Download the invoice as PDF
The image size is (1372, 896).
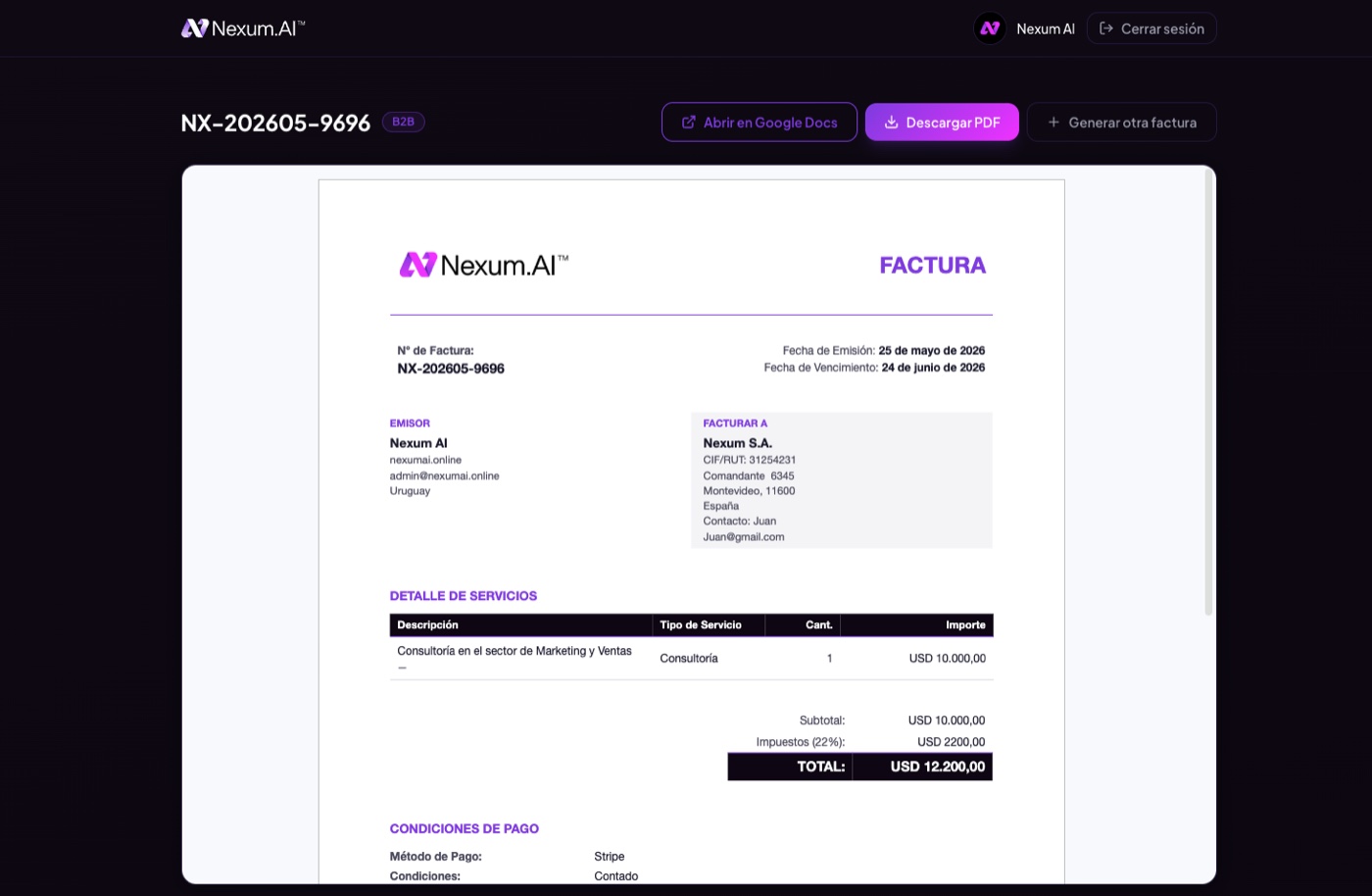(942, 123)
